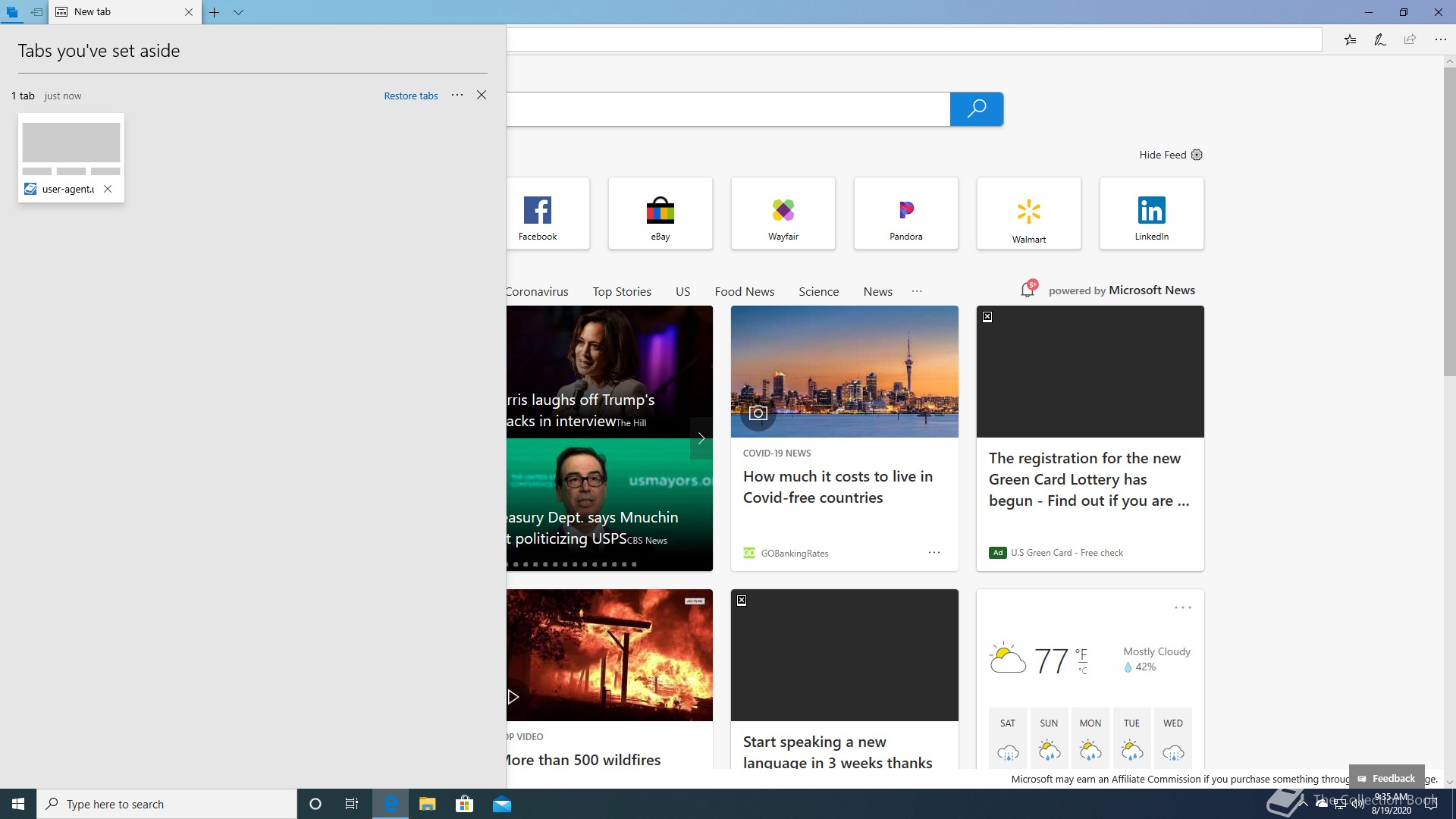The width and height of the screenshot is (1456, 819).
Task: Switch to Food News category
Action: pos(745,291)
